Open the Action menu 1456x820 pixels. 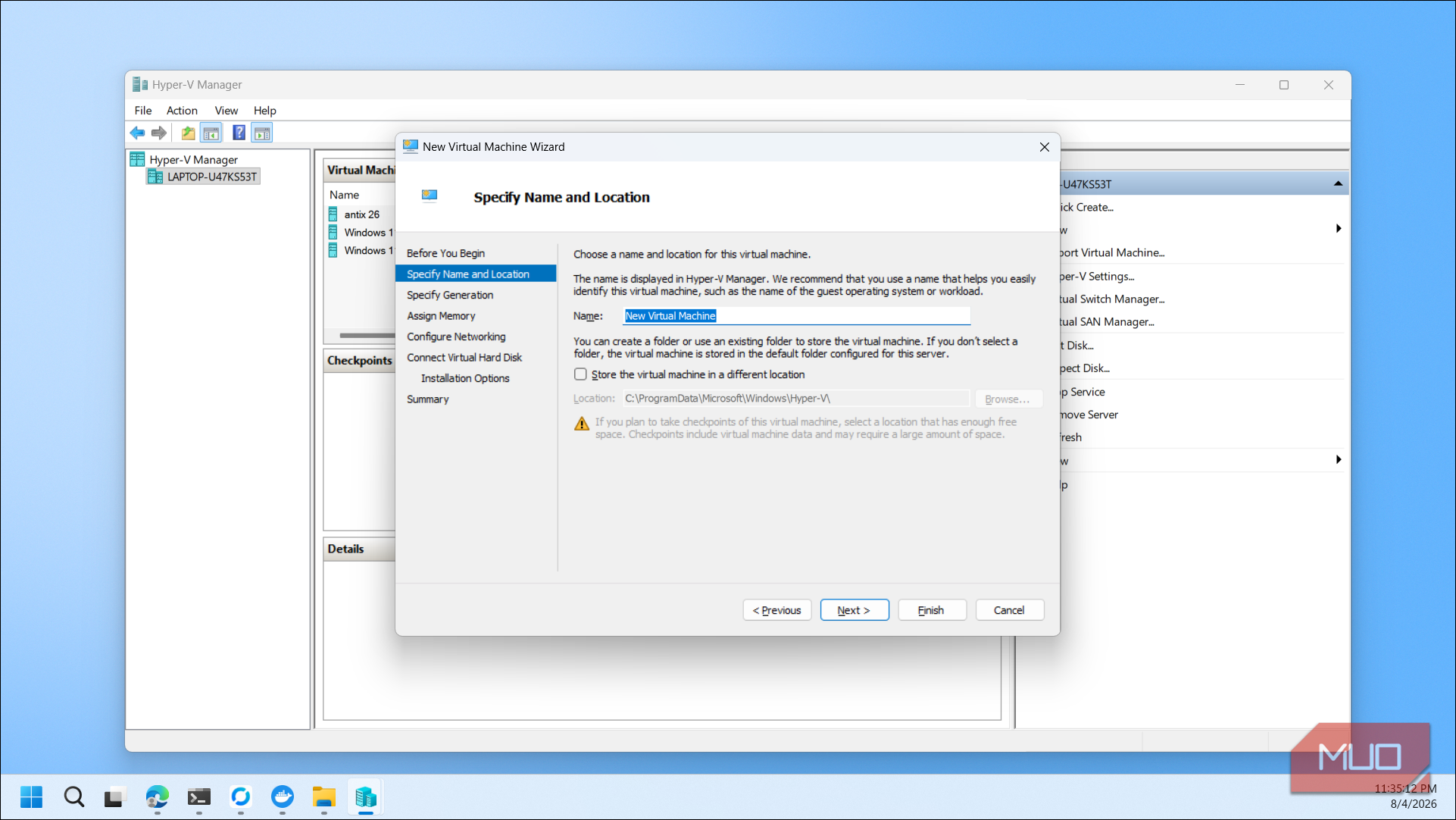point(182,111)
